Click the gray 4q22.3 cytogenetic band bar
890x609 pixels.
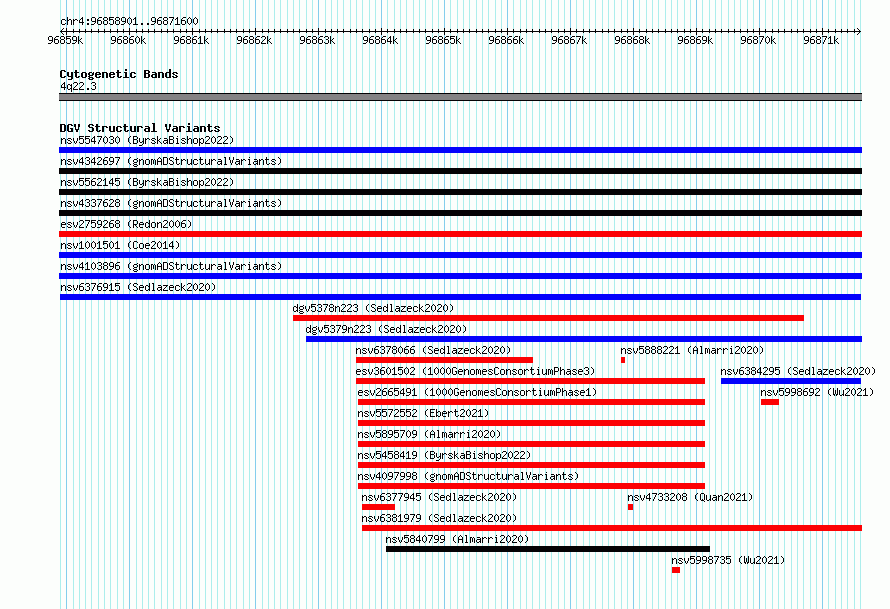click(x=460, y=97)
